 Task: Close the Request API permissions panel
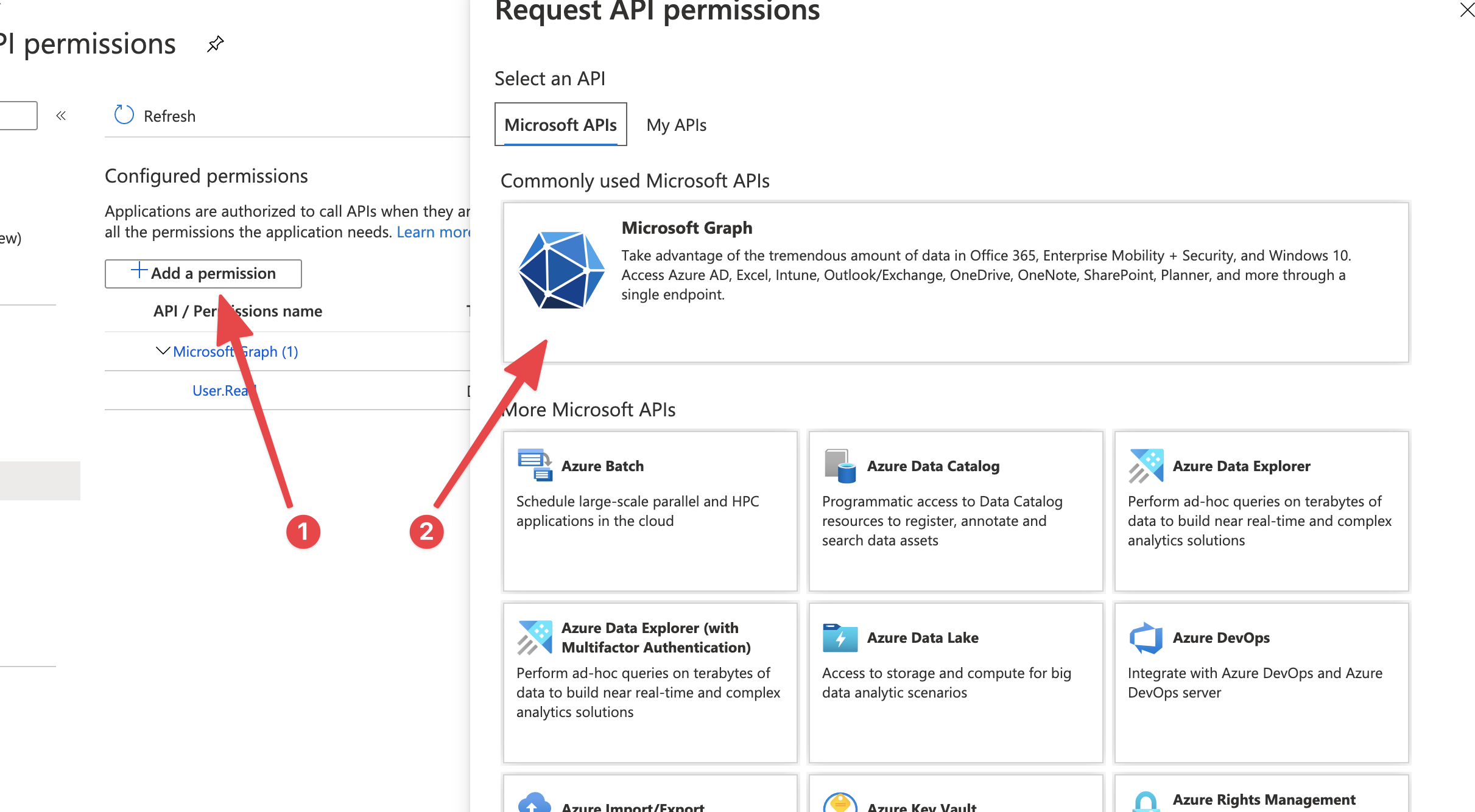click(x=1466, y=10)
